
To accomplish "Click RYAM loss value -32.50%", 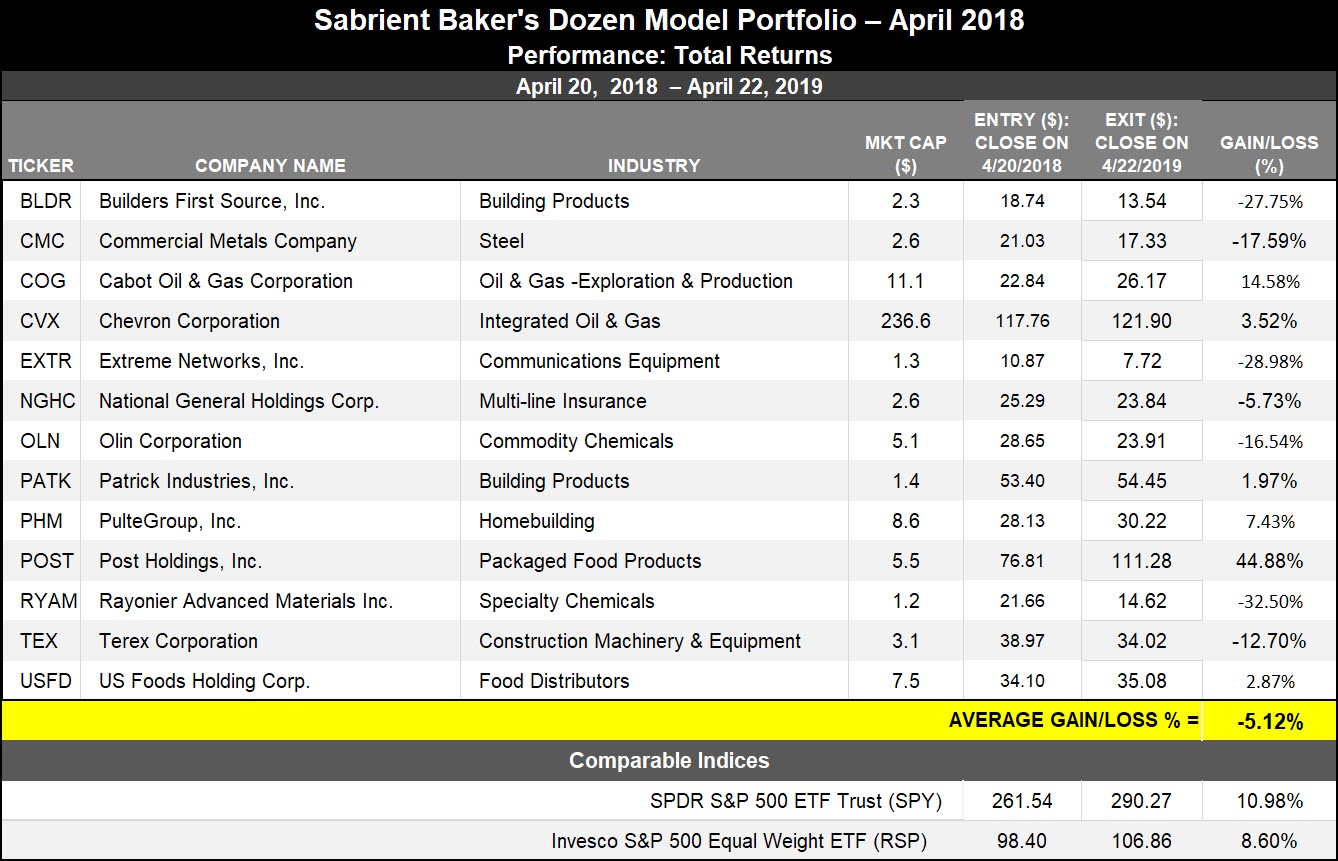I will (x=1270, y=601).
